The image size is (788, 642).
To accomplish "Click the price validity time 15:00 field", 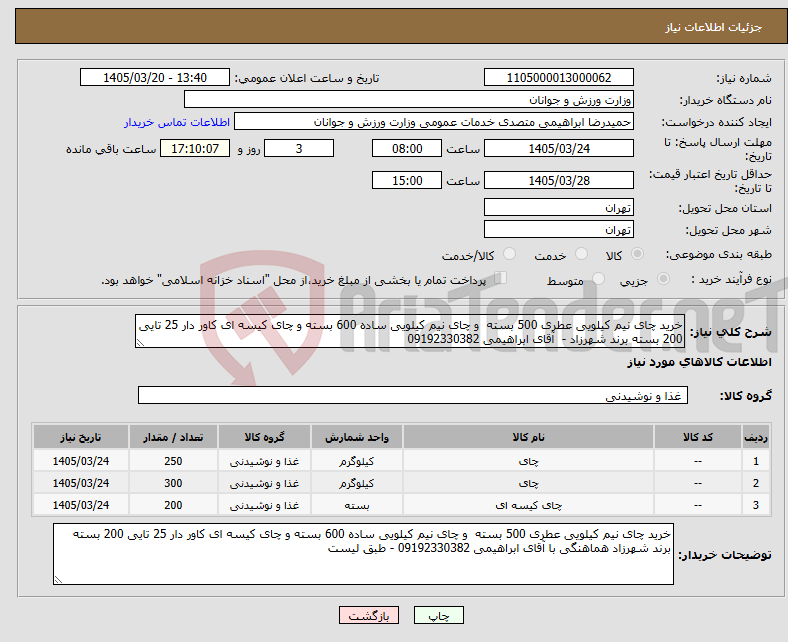I will point(407,180).
